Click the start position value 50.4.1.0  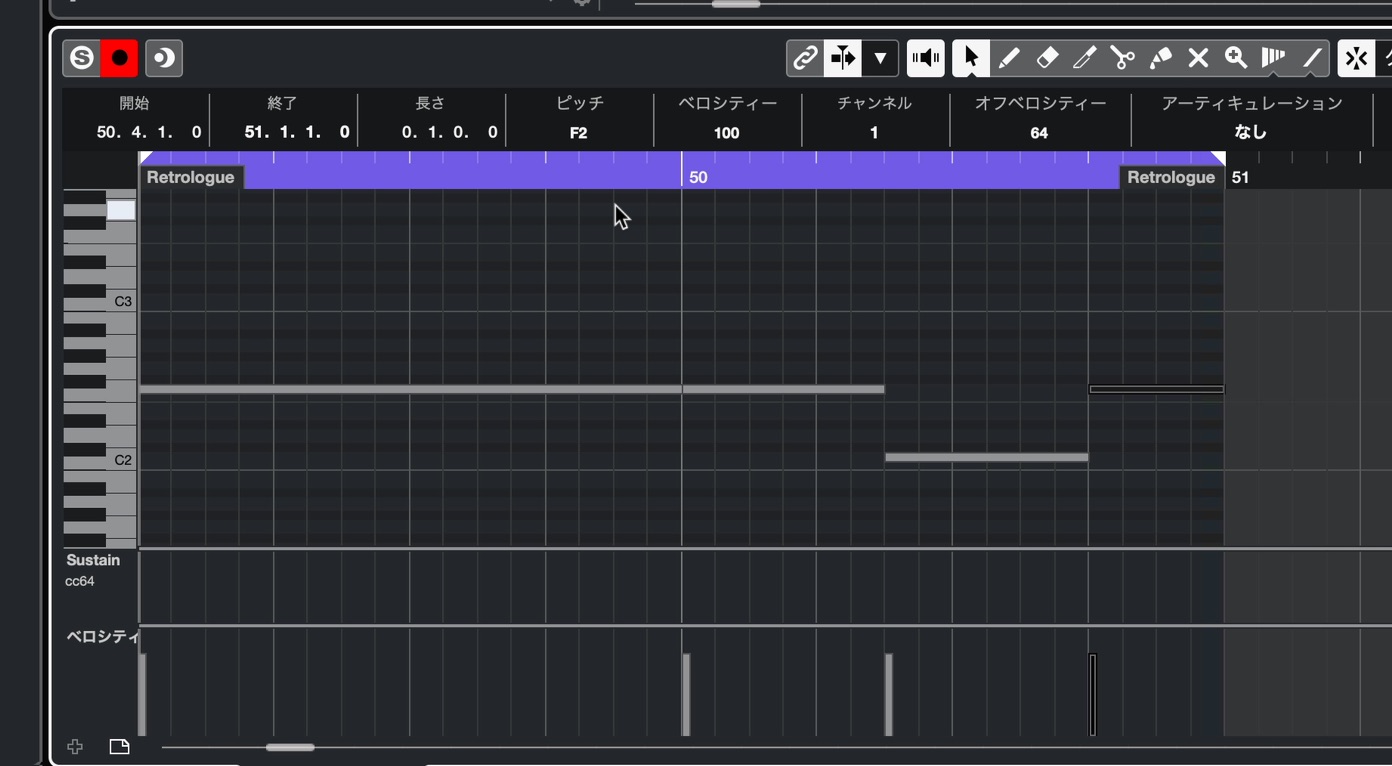click(149, 132)
